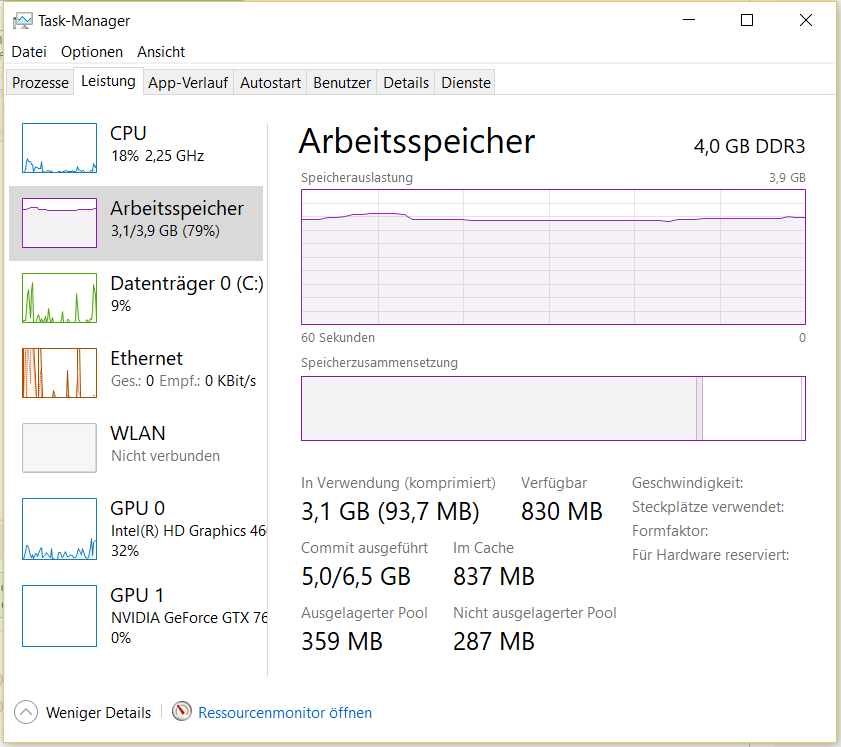
Task: Open the App-Verlauf tab
Action: coord(188,83)
